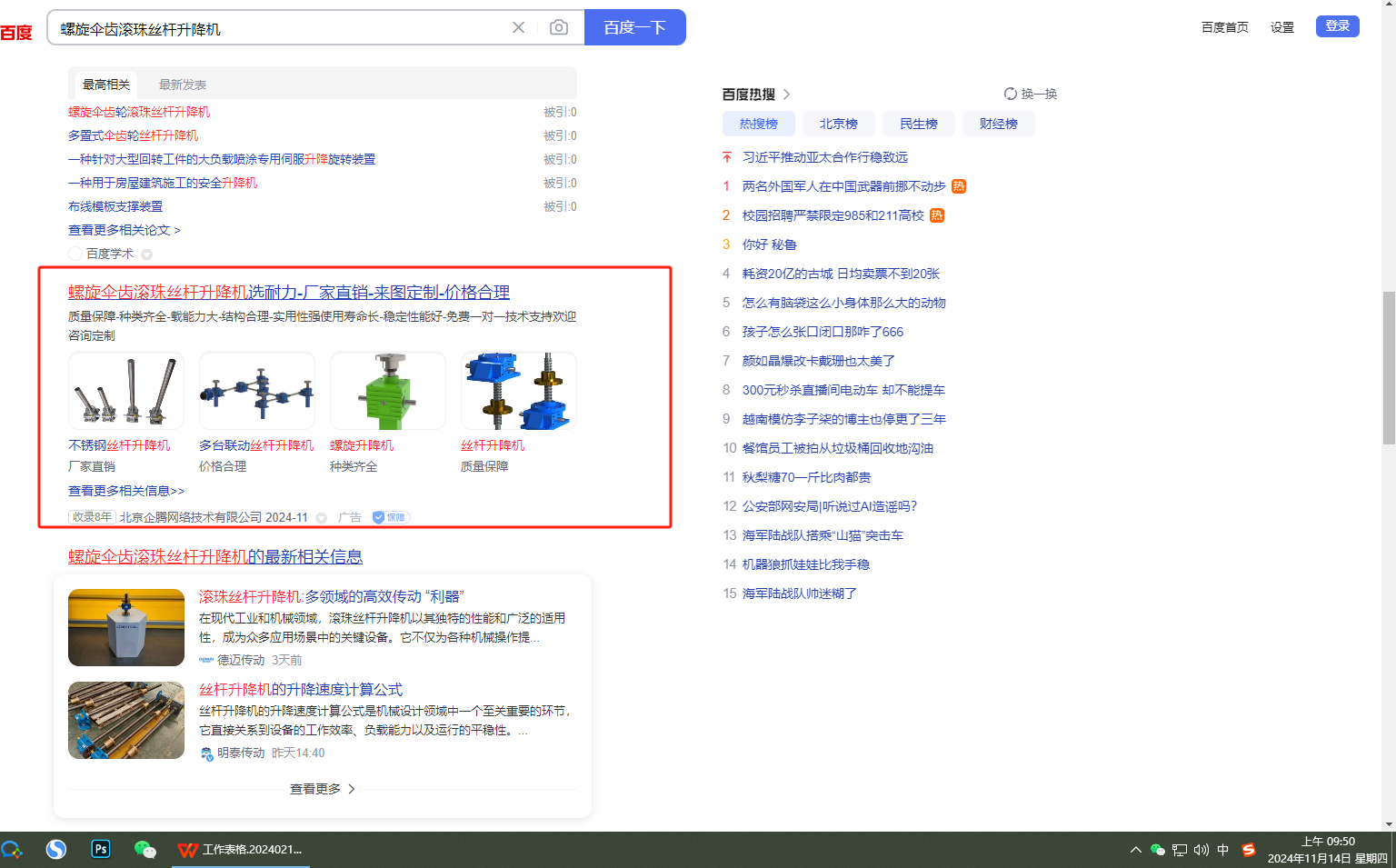The height and width of the screenshot is (868, 1396).
Task: Open ad title 螺旋伞齿滚珠丝杆升降机选耐力
Action: [289, 292]
